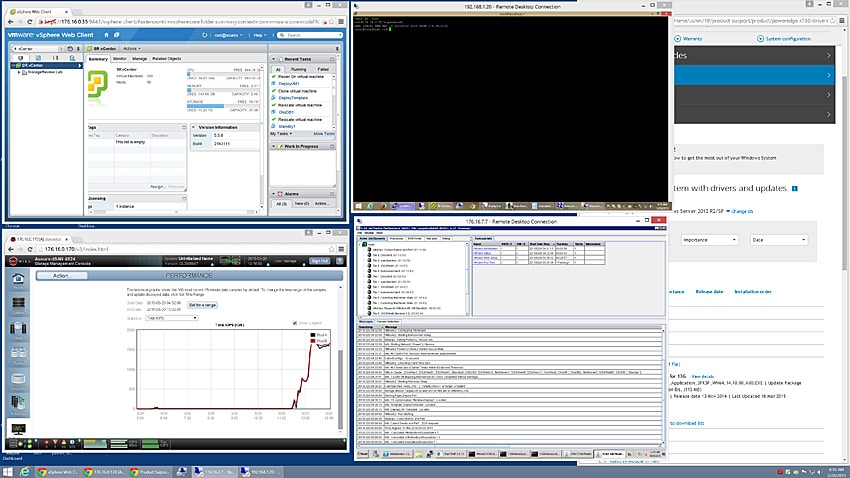Click the storage console address bar
Image resolution: width=850 pixels, height=478 pixels.
pos(184,249)
